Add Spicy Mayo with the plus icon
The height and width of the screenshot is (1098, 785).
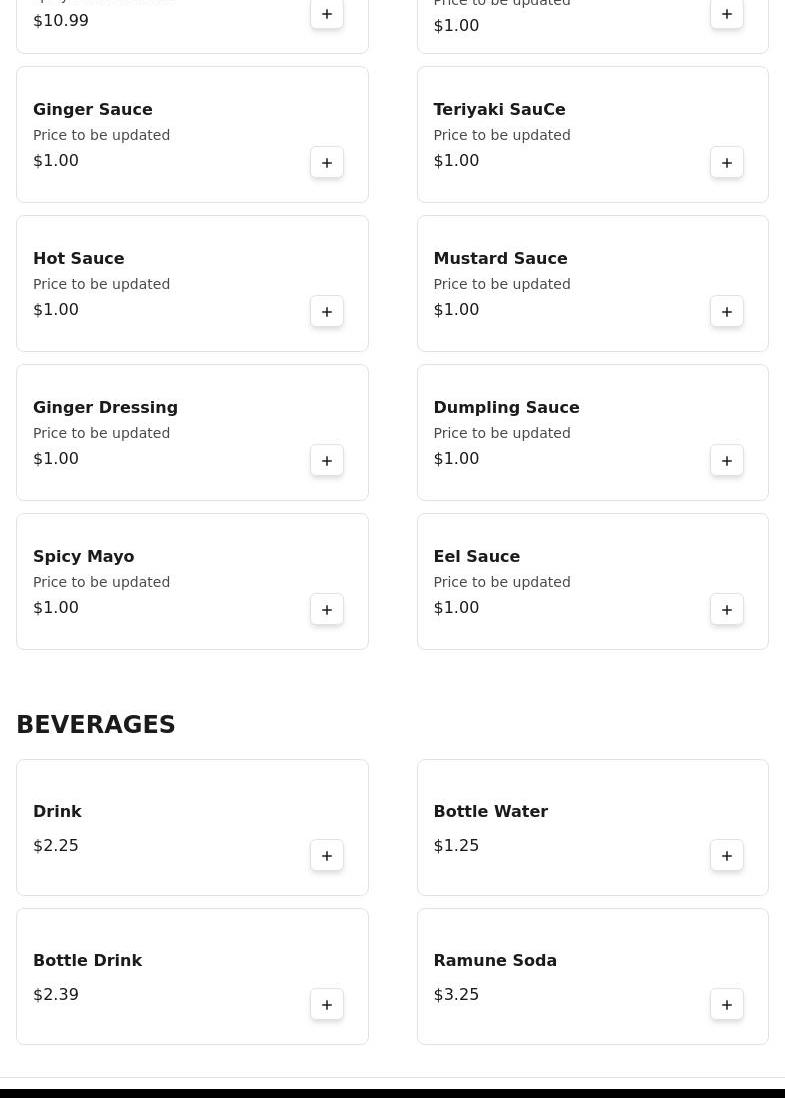[327, 609]
